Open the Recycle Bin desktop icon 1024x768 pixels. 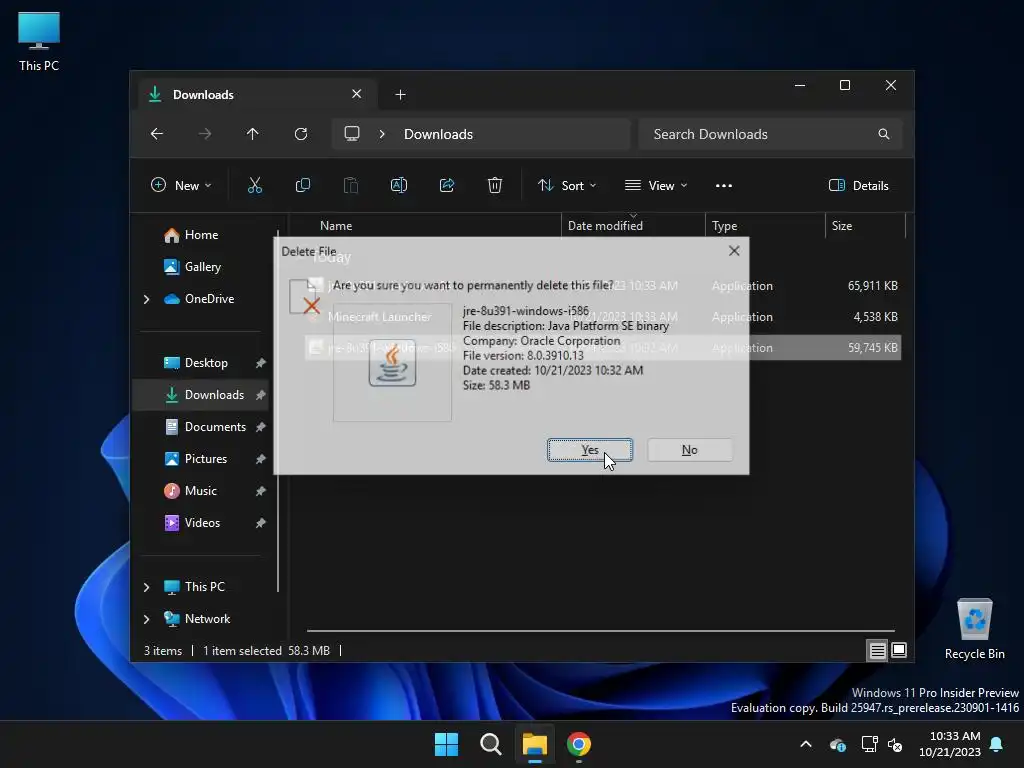point(974,630)
